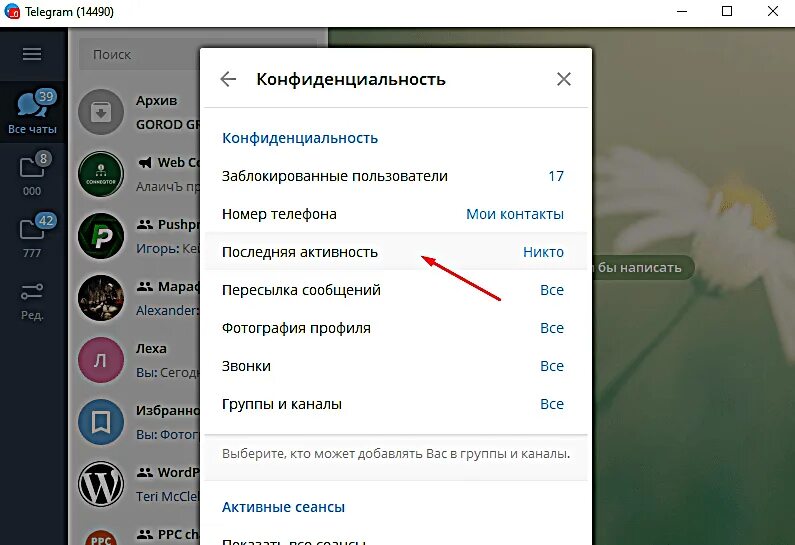Open the Избранное saved messages bookmark icon
The width and height of the screenshot is (795, 545).
(x=101, y=422)
